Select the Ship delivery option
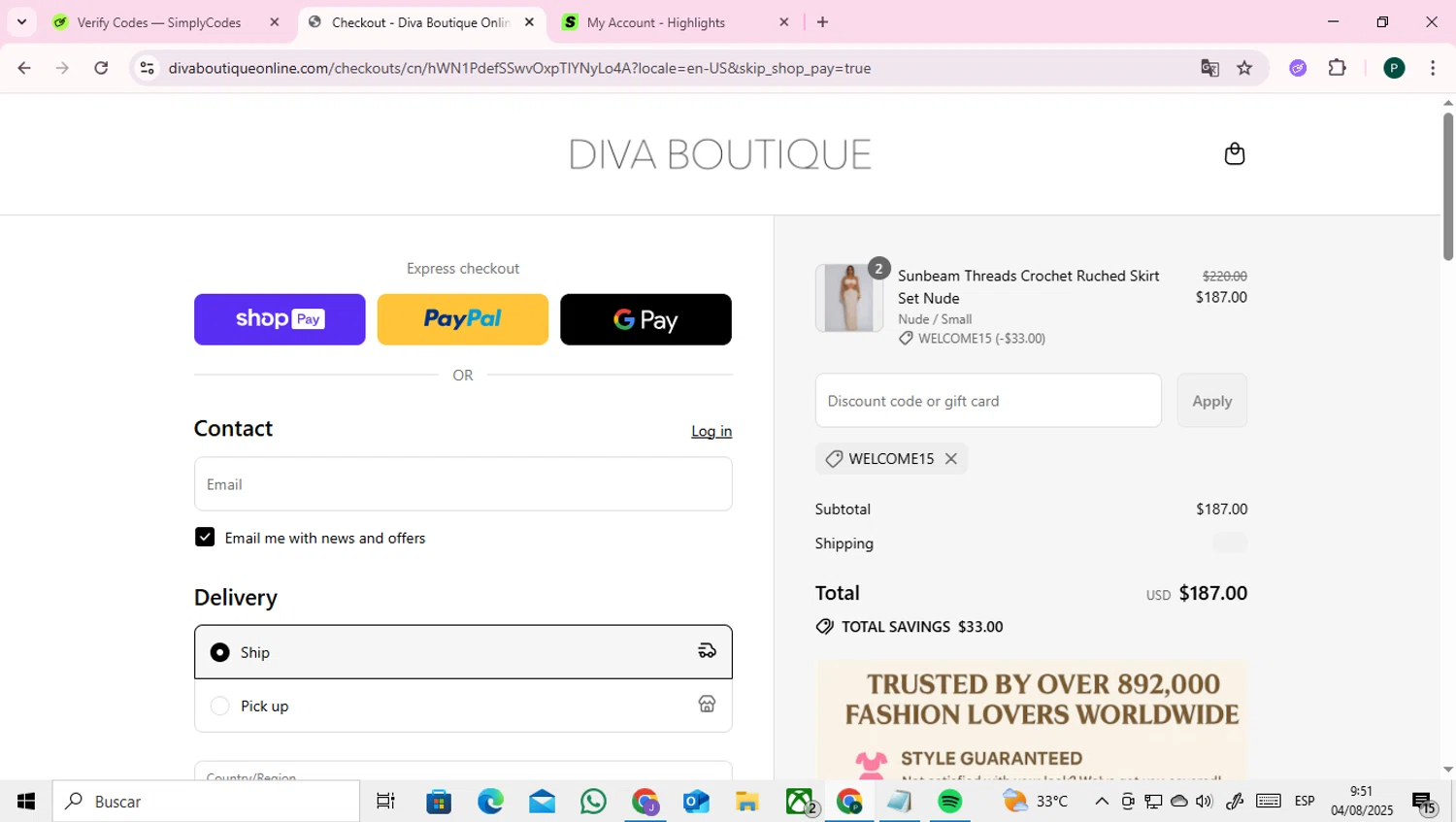 tap(463, 652)
